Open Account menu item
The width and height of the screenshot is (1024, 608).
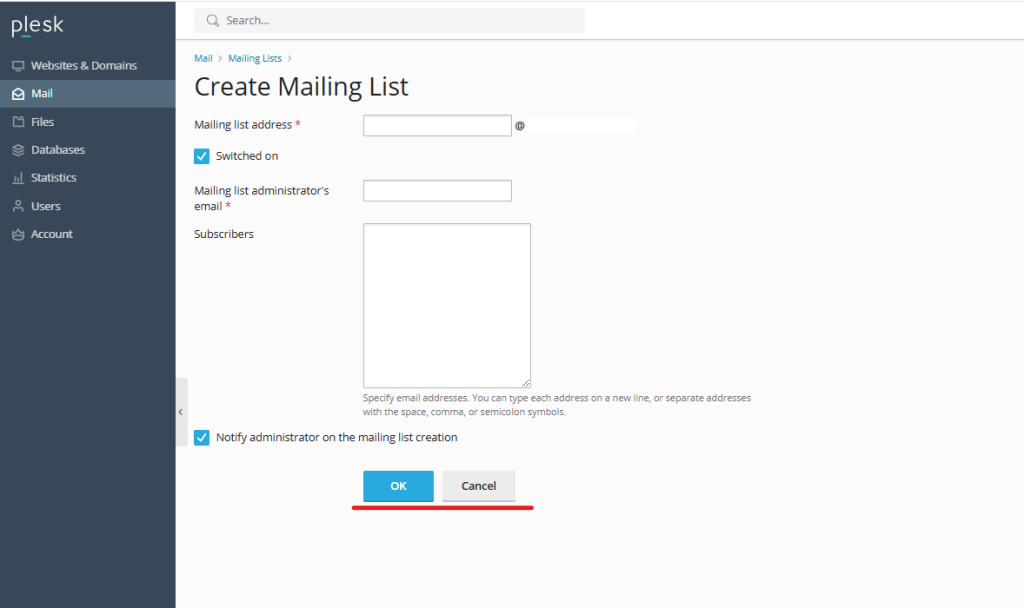52,234
